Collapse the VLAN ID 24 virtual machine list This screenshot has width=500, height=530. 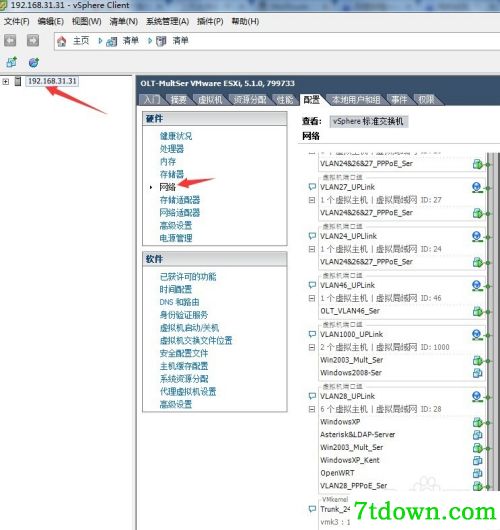[312, 249]
